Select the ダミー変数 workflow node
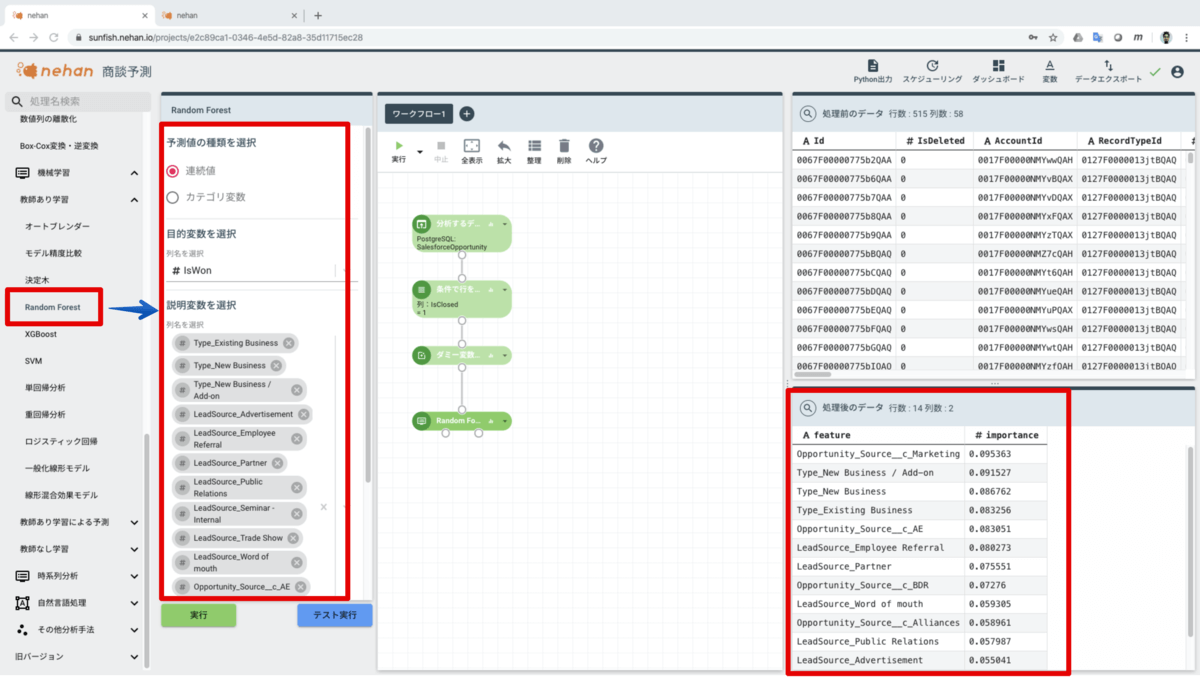 461,355
